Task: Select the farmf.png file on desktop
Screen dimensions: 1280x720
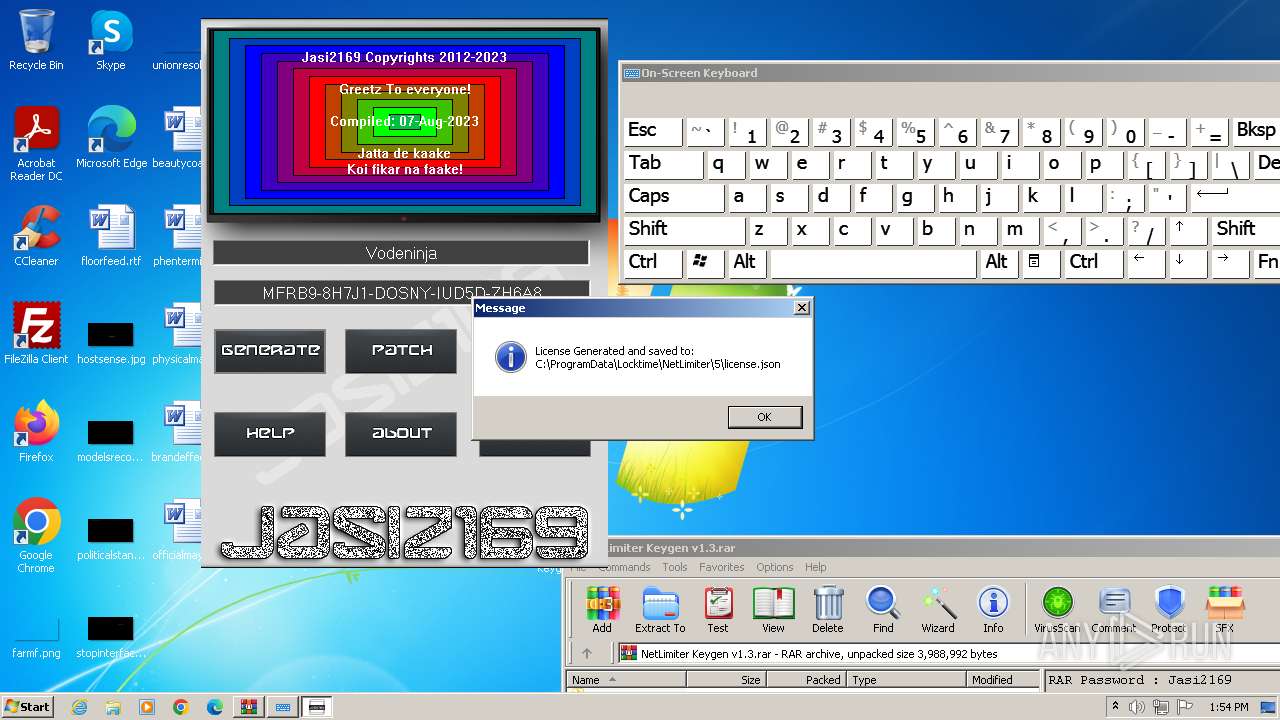Action: coord(36,640)
